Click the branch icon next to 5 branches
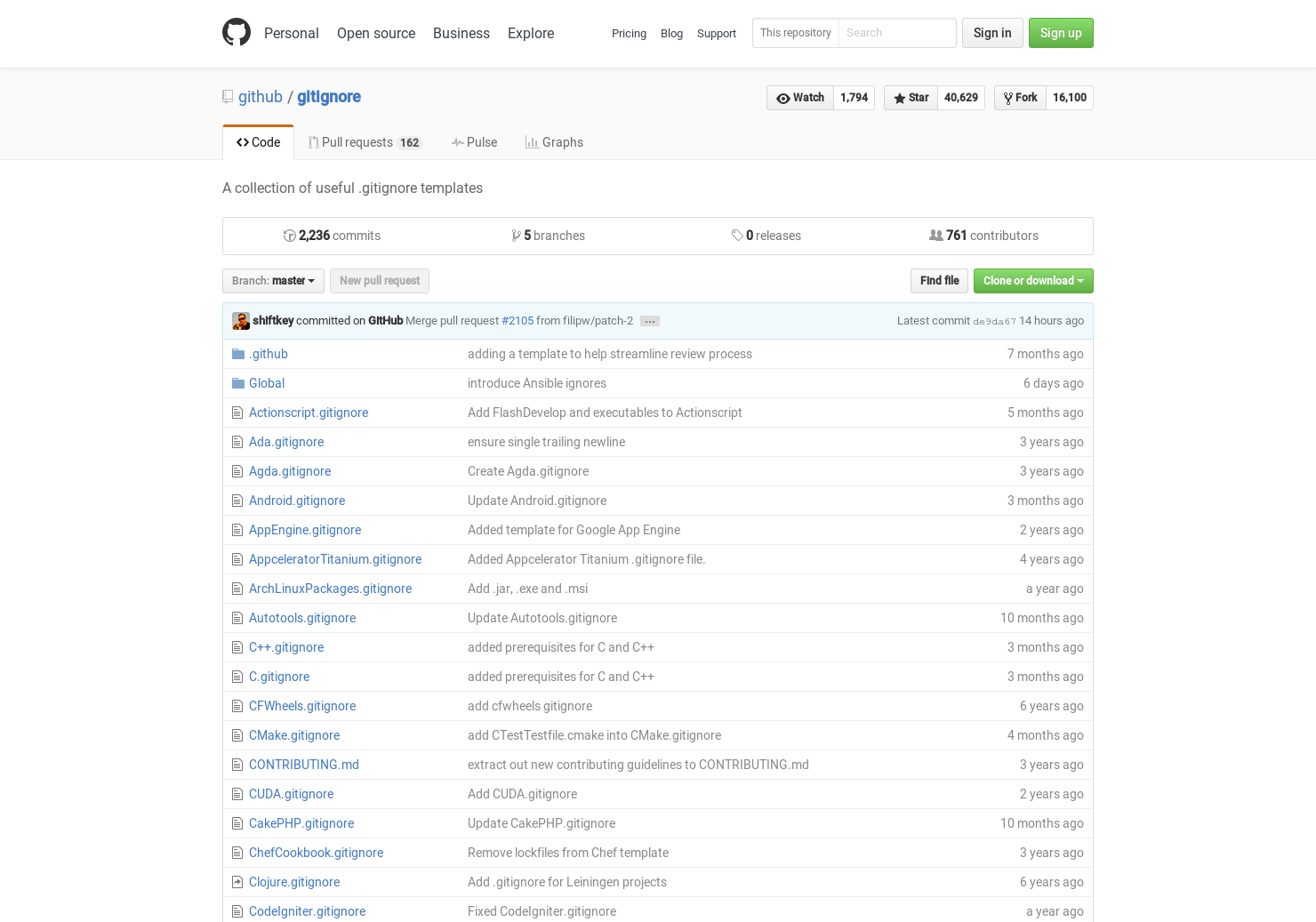 tap(517, 236)
